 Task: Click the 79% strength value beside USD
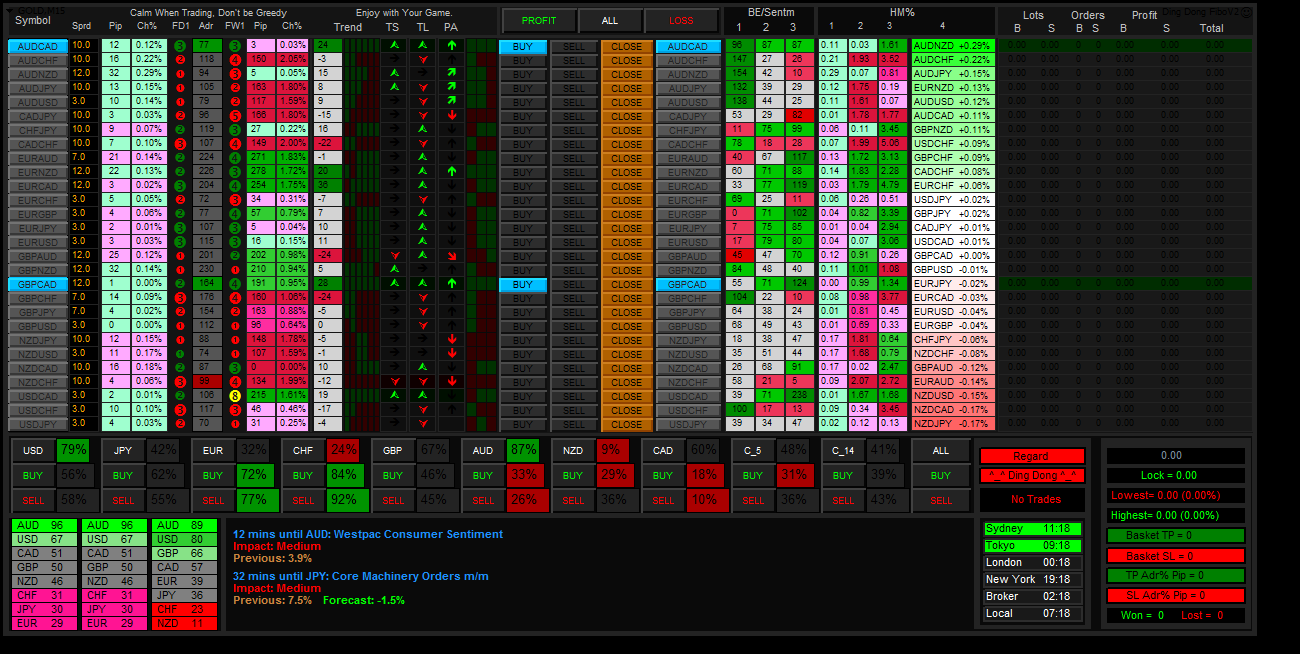(x=73, y=450)
